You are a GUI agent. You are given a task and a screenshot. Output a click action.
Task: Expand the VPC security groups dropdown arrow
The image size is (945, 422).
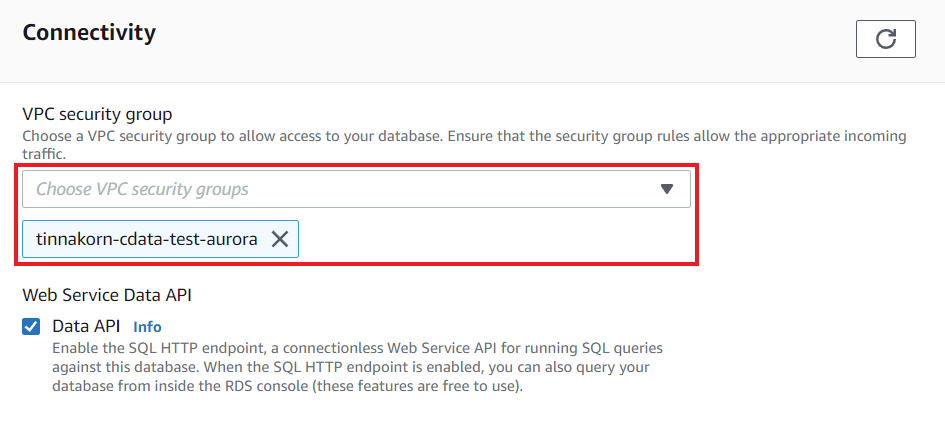coord(666,189)
